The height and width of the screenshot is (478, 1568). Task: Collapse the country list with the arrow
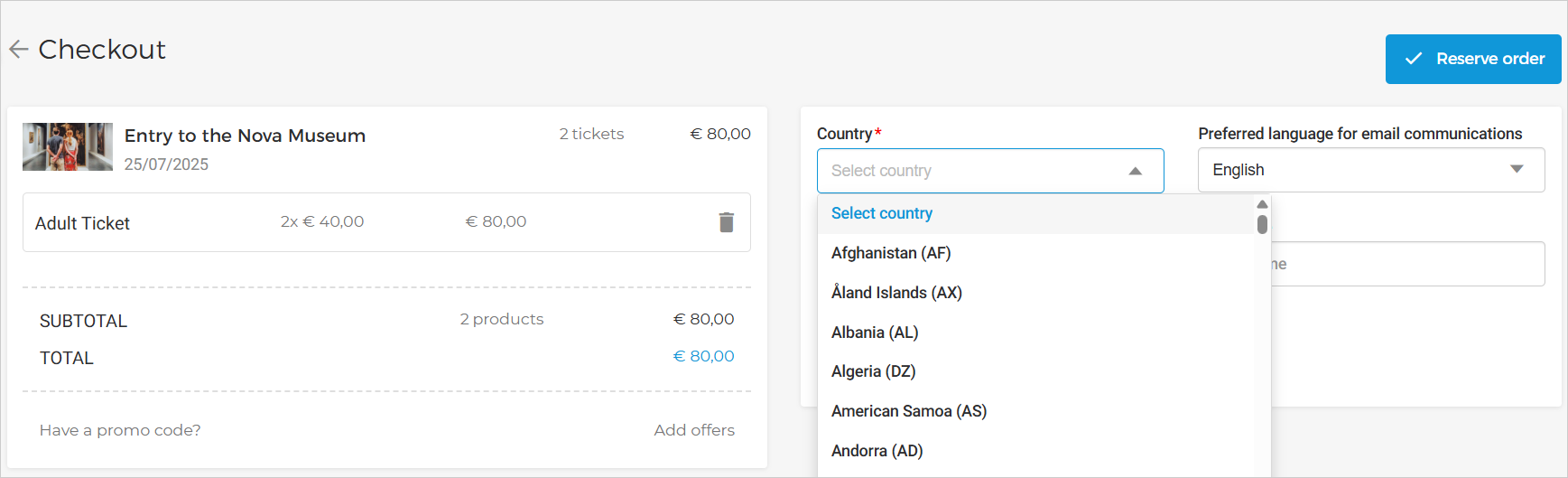1136,171
